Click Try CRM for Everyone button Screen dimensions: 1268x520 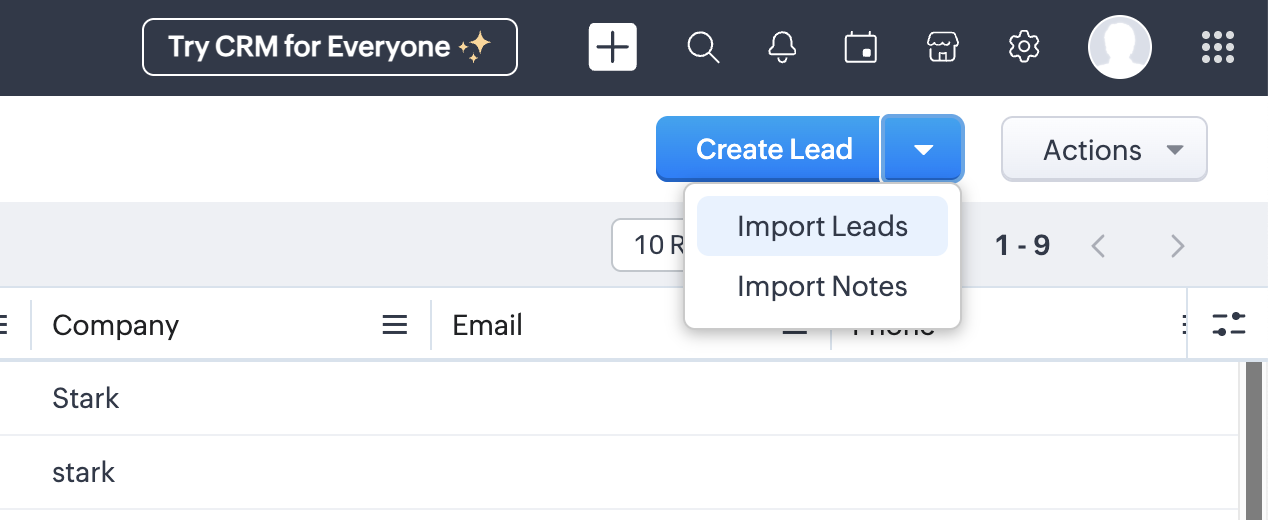tap(330, 47)
